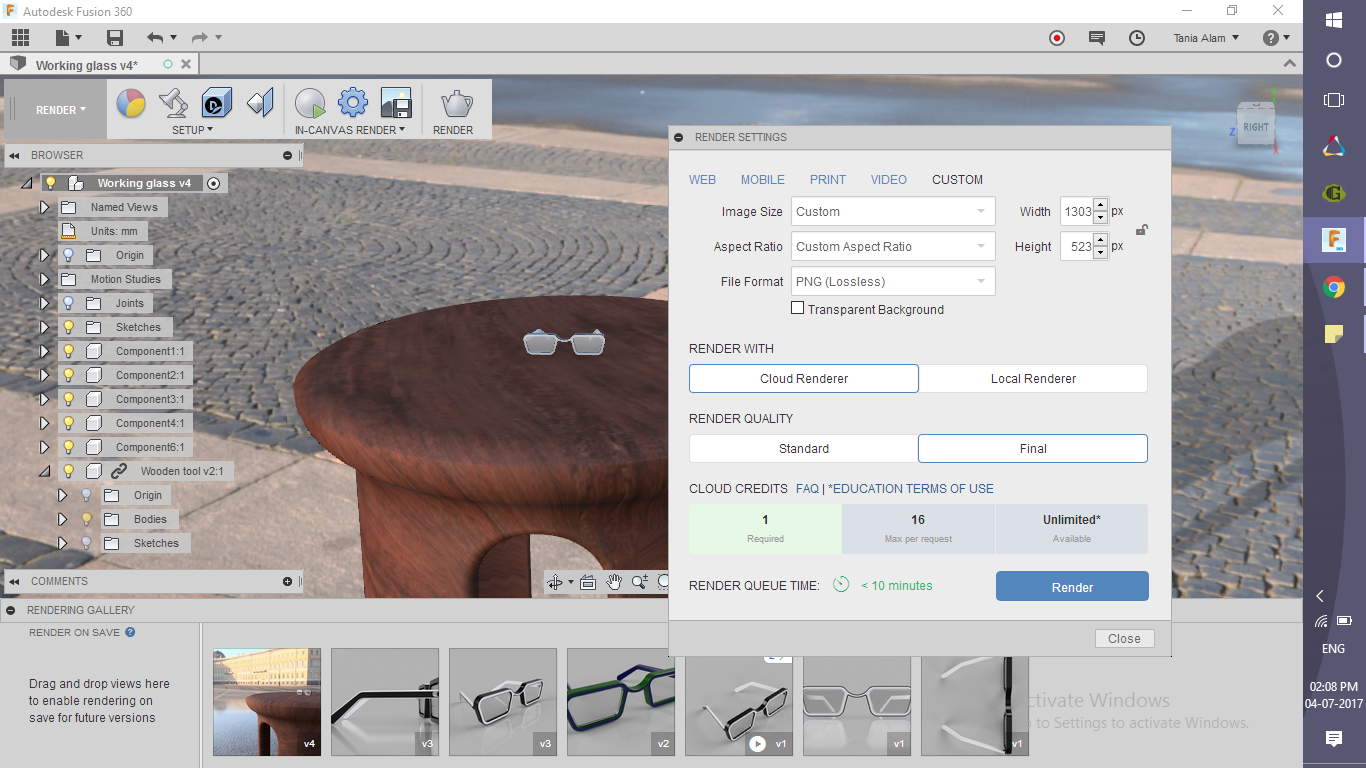This screenshot has height=768, width=1366.
Task: Open Scene Settings lamp icon
Action: tap(174, 103)
